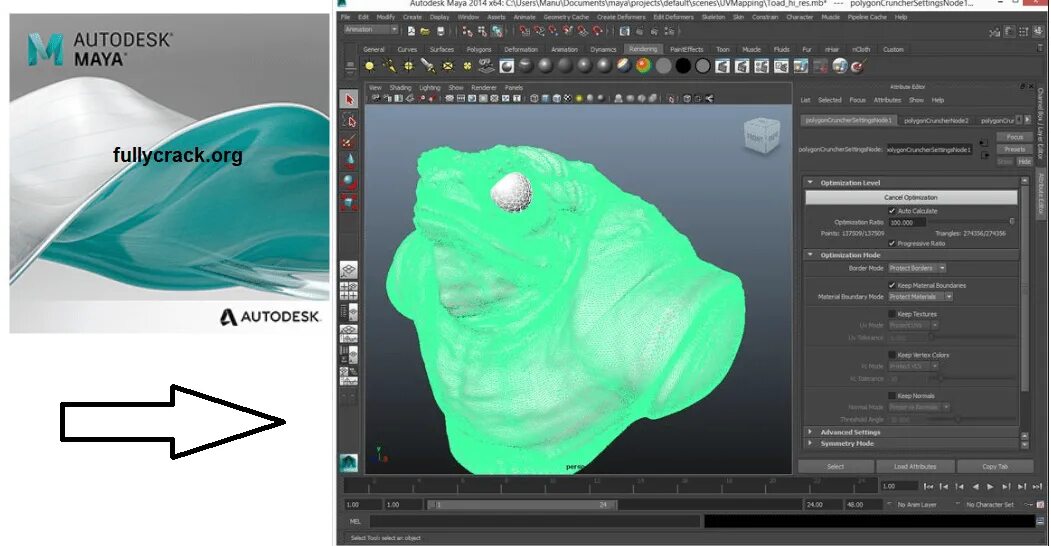Create an ambient light from the shelf
This screenshot has height=546, width=1051.
pyautogui.click(x=369, y=66)
